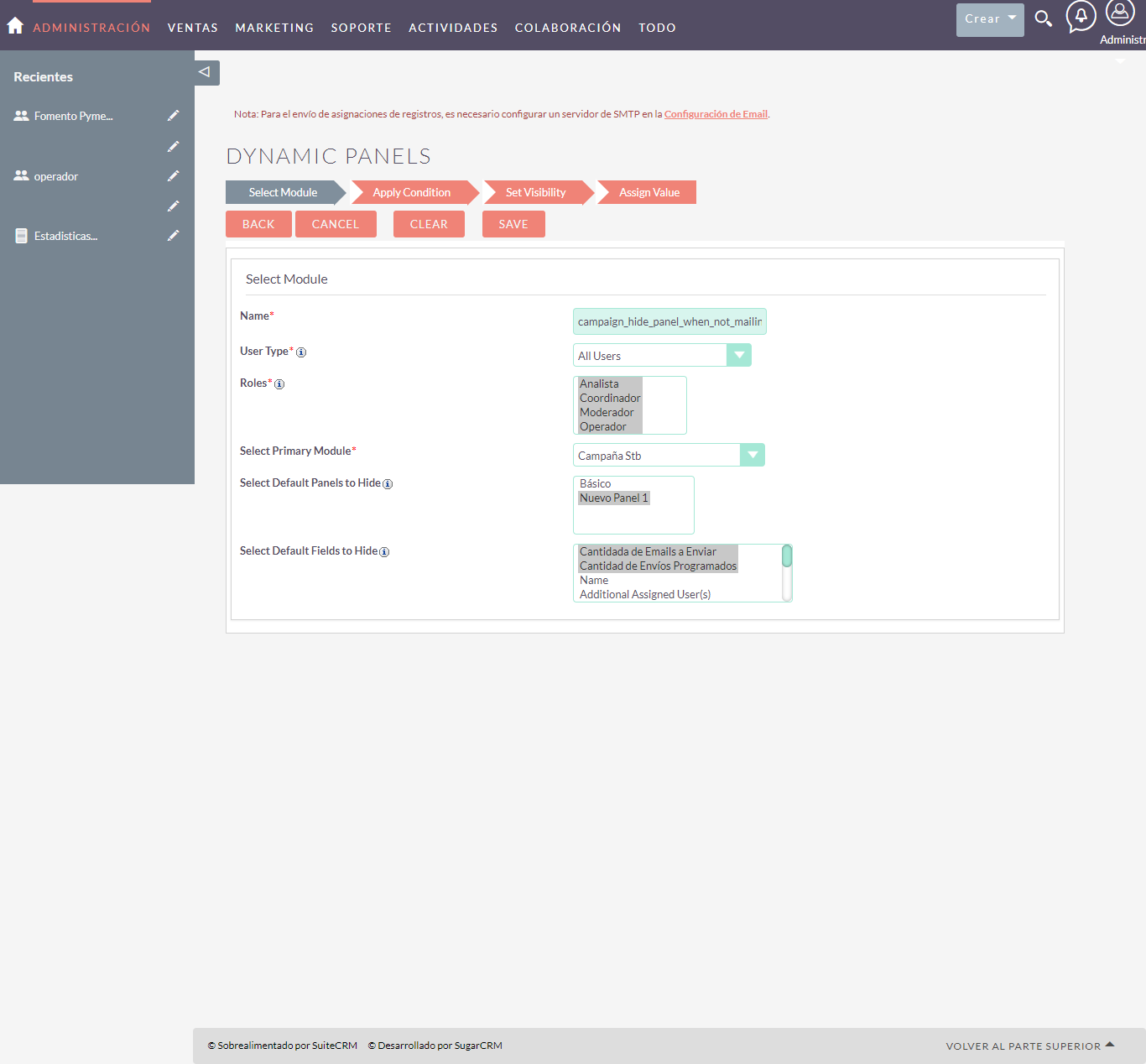1146x1064 pixels.
Task: Open the search magnifier icon
Action: coord(1044,18)
